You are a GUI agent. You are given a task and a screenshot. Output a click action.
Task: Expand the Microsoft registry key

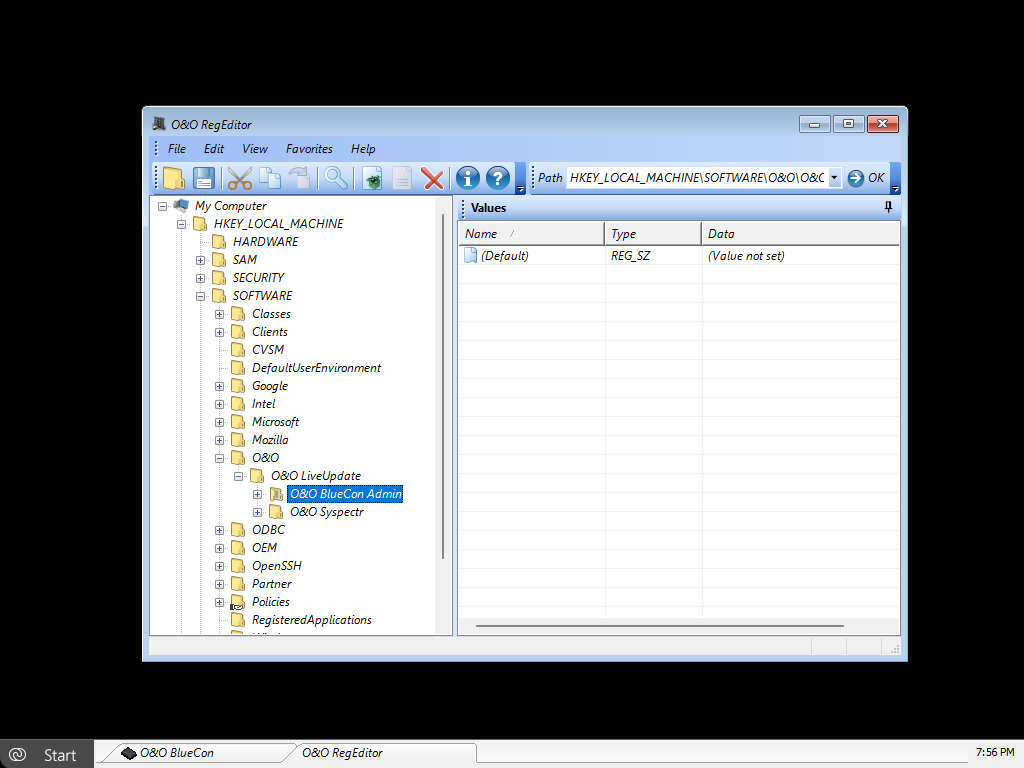(x=220, y=422)
